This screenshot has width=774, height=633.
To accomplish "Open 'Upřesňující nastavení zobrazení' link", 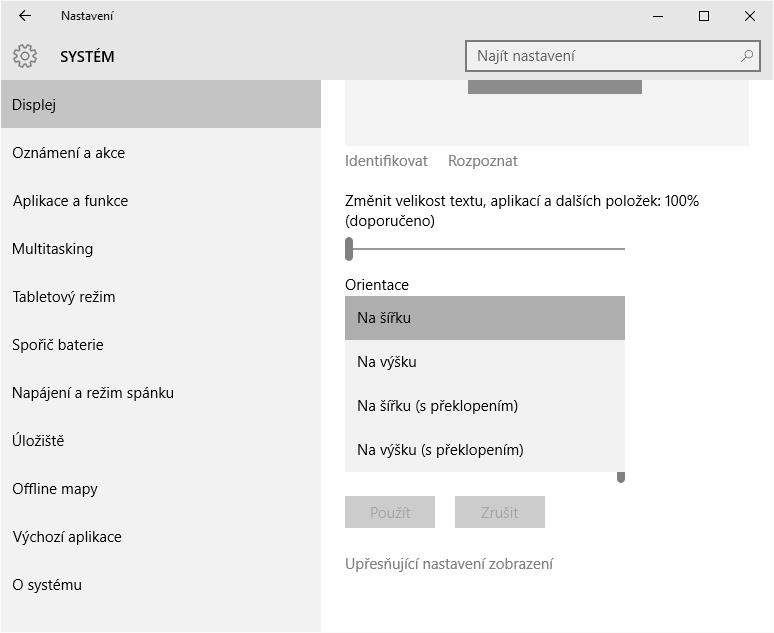I will (x=449, y=564).
